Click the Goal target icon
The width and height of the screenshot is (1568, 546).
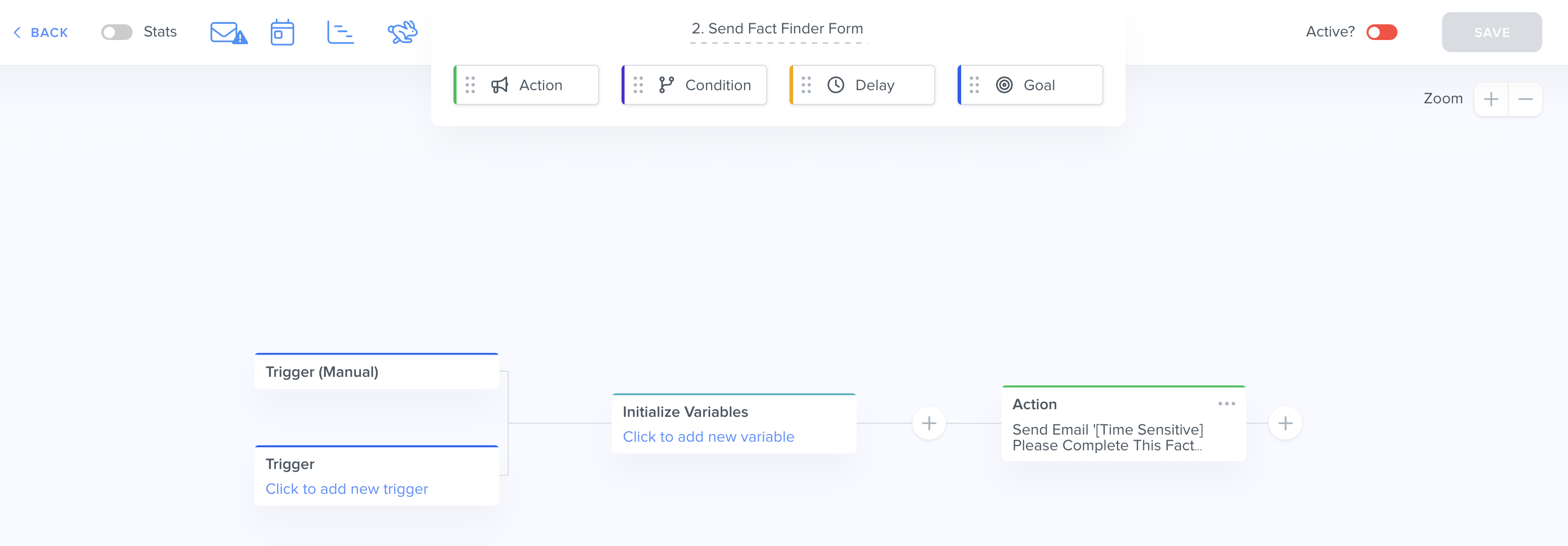tap(1004, 85)
